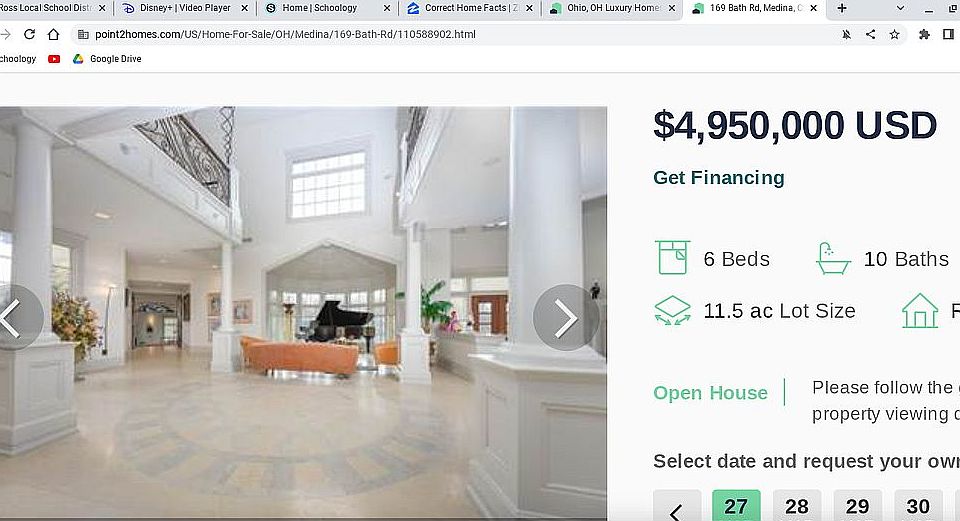Open the share icon in address bar
The image size is (960, 521).
[x=870, y=34]
